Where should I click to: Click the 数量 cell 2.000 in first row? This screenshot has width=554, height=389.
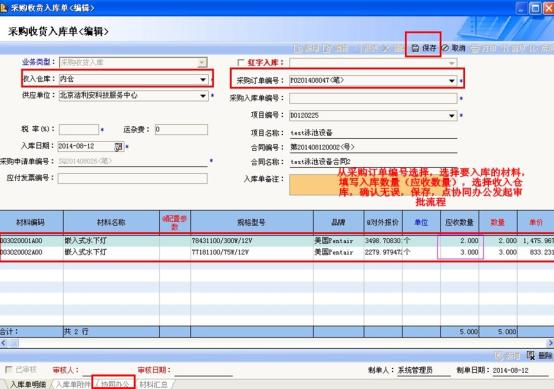click(498, 241)
